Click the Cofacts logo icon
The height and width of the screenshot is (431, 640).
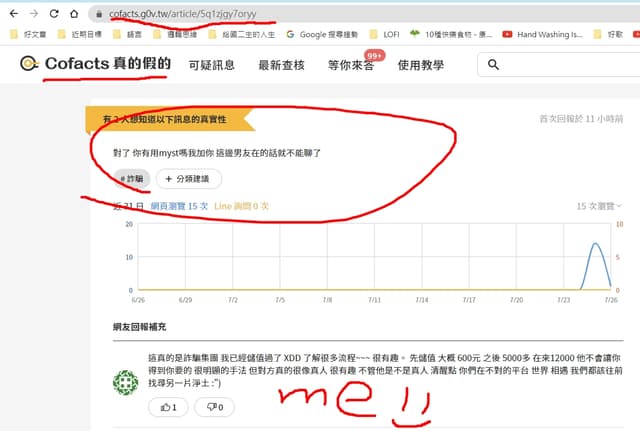point(29,63)
